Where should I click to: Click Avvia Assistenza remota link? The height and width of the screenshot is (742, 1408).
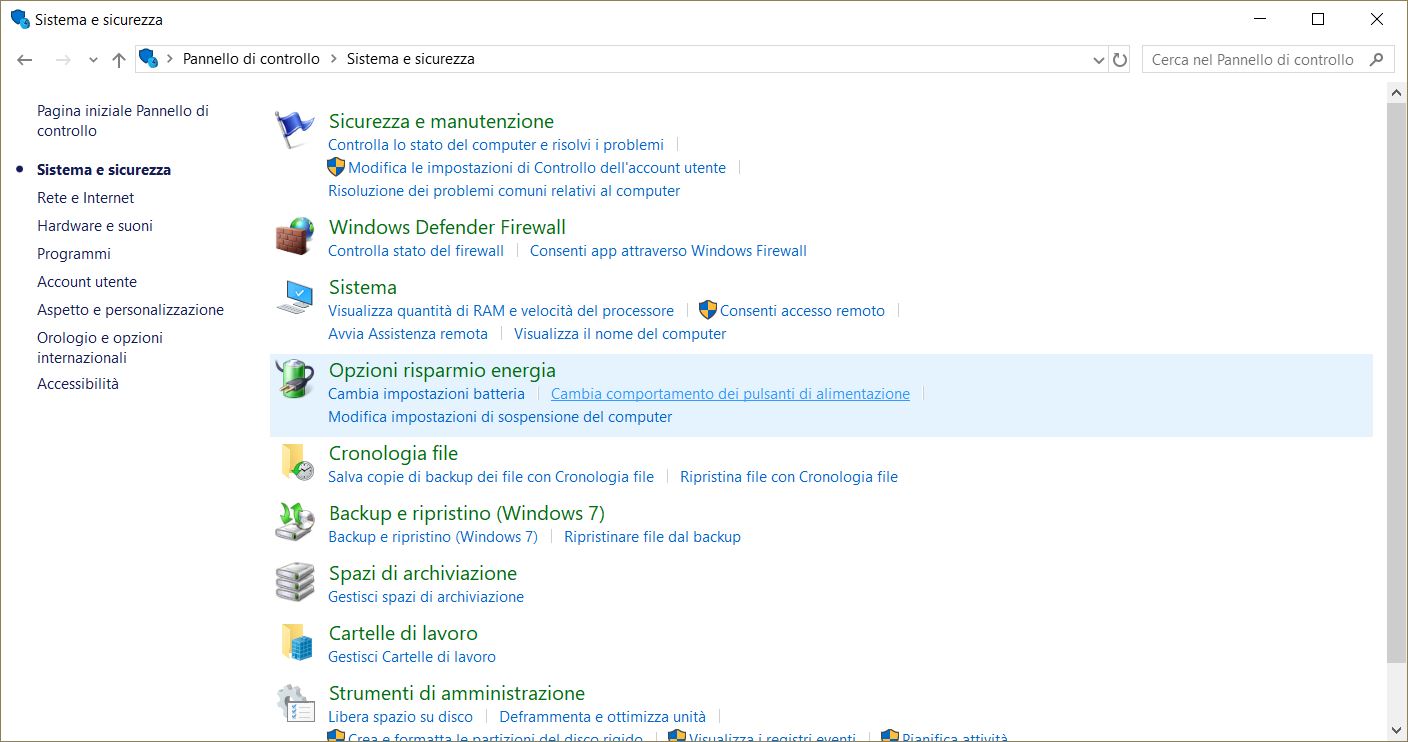click(408, 334)
